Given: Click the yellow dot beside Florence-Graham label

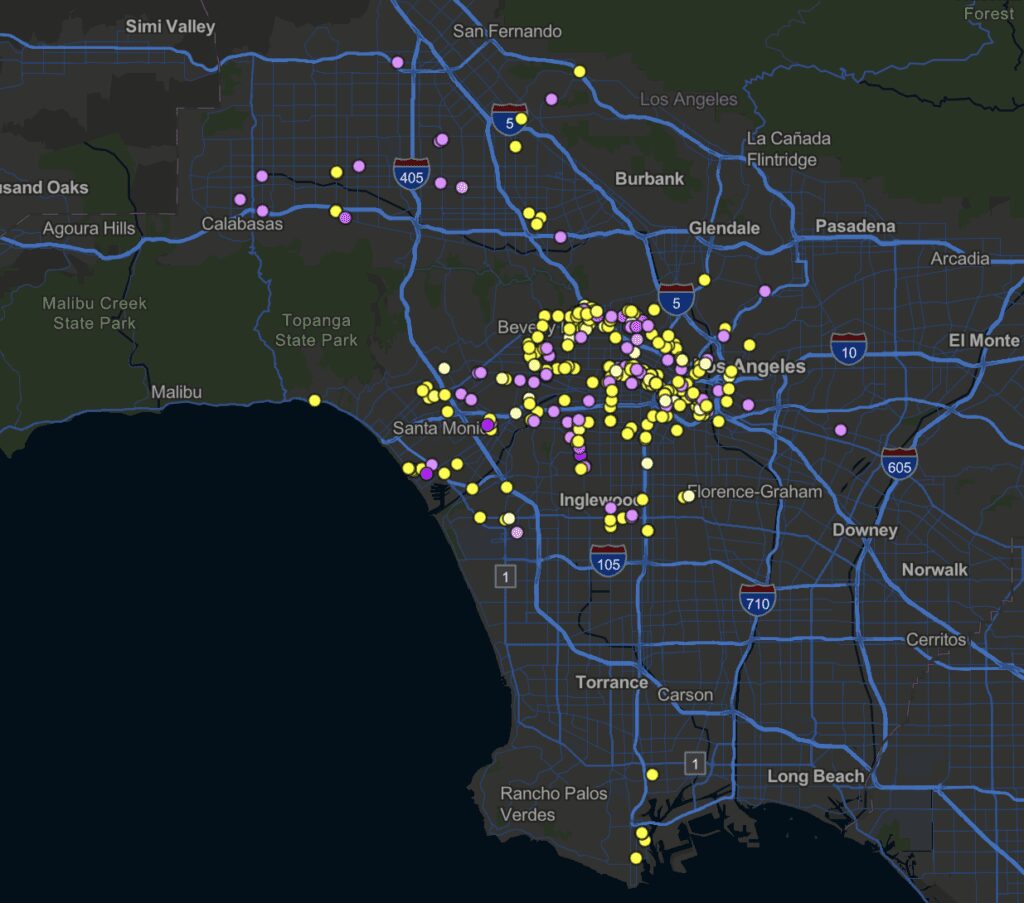Looking at the screenshot, I should point(689,496).
